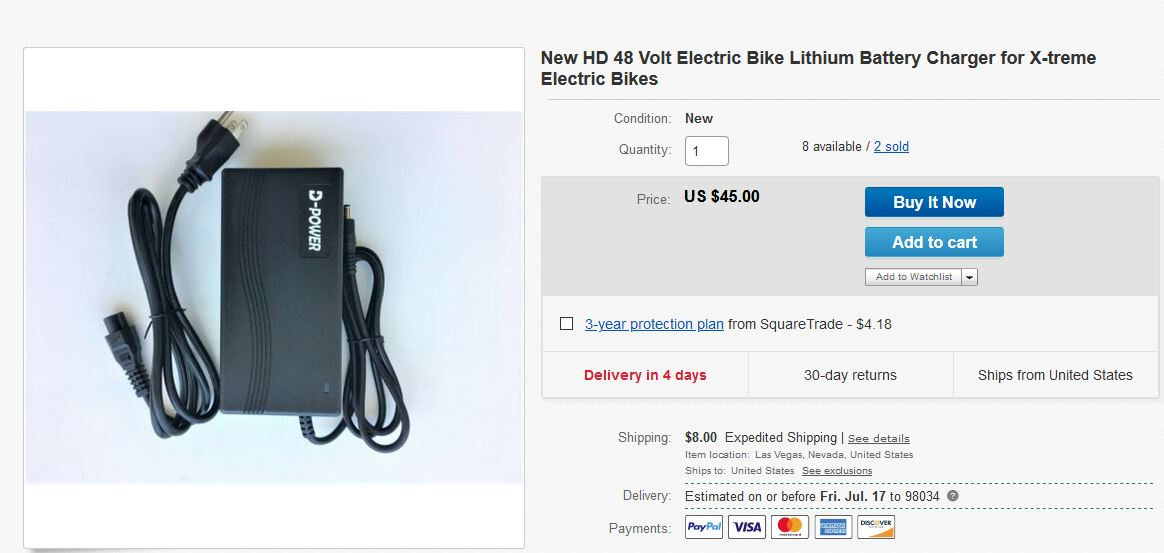
Task: Click the Ships from United States section
Action: (x=1055, y=376)
